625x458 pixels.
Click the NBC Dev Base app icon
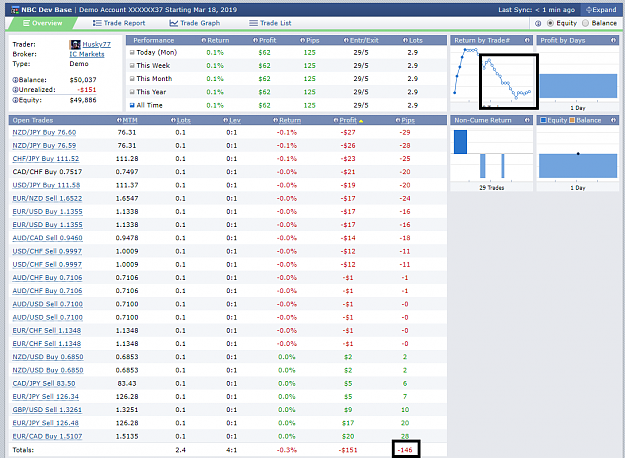pyautogui.click(x=15, y=10)
